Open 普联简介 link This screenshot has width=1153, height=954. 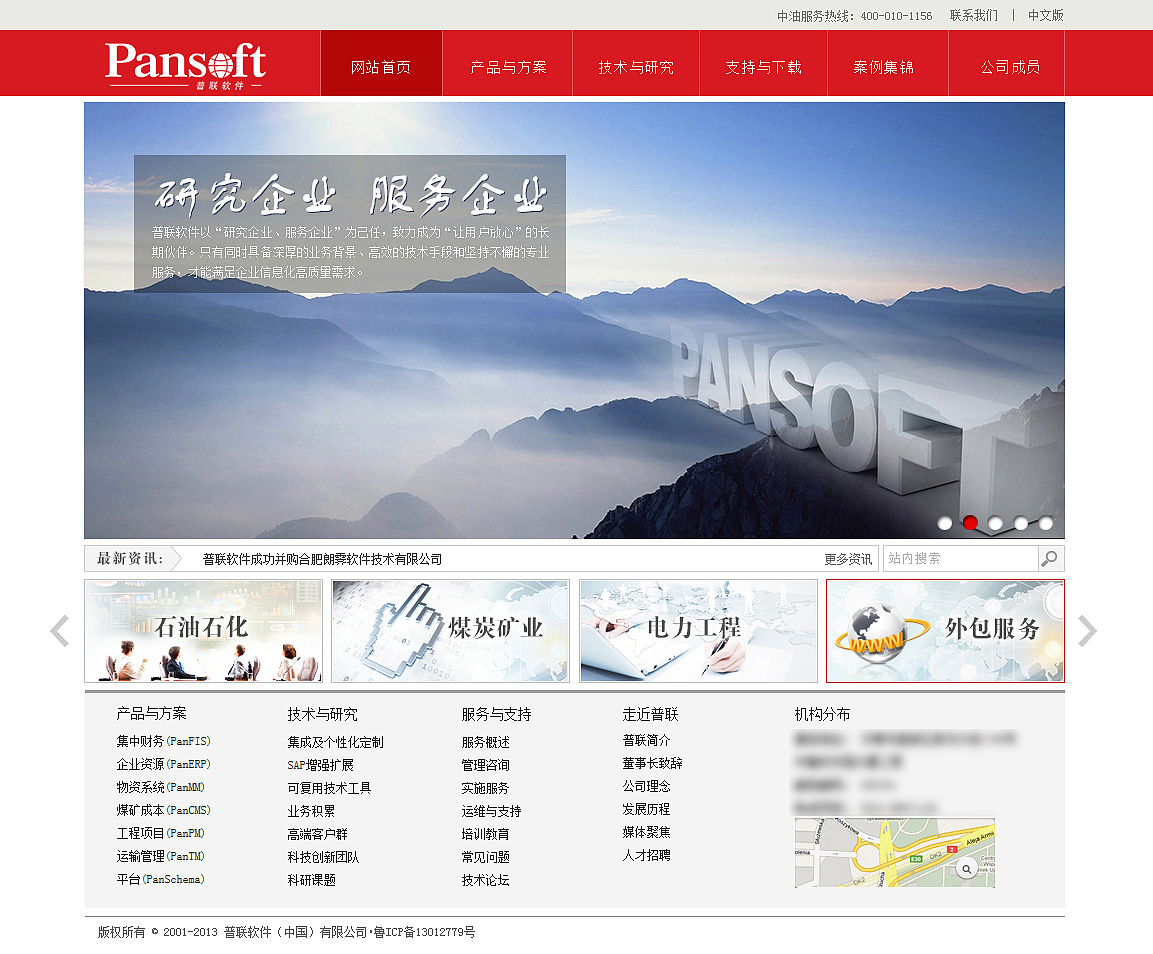tap(646, 740)
